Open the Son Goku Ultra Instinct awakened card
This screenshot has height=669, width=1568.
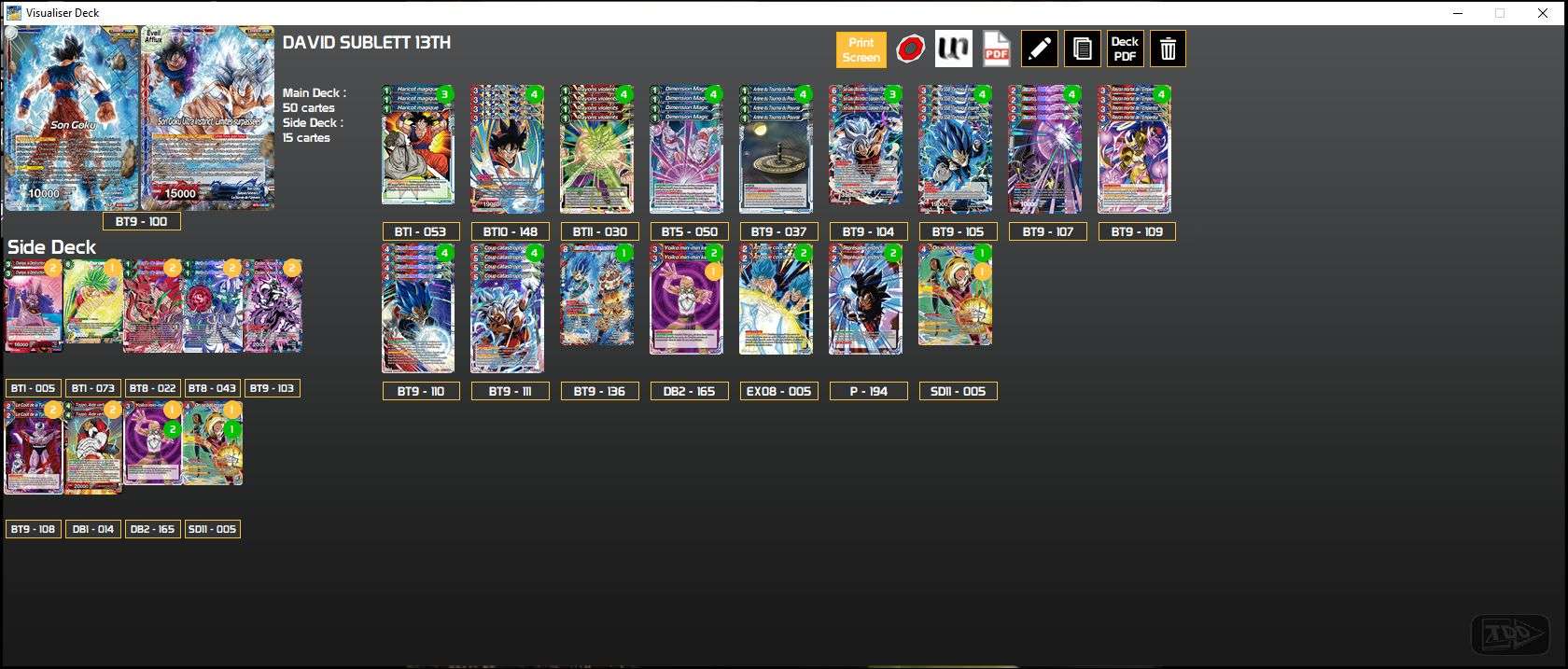pos(207,118)
